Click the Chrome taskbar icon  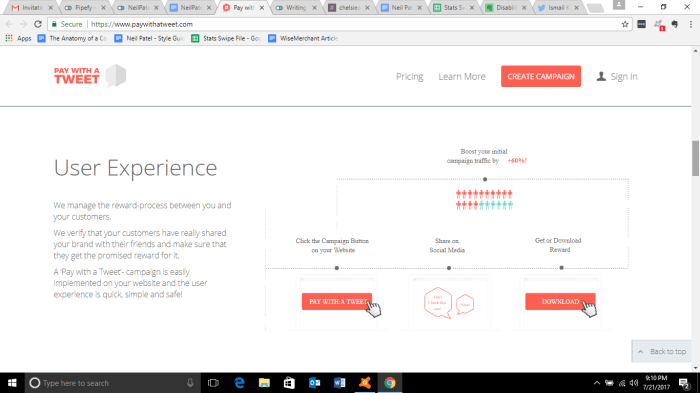pos(390,383)
